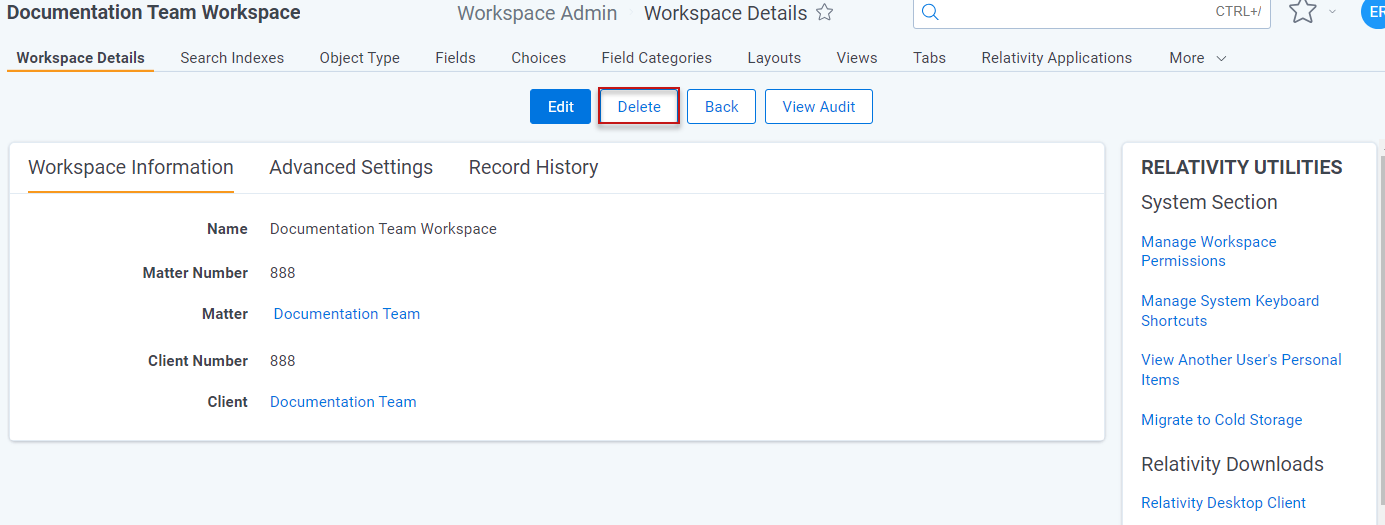Screen dimensions: 1385x525
Task: Open the large favorites star icon
Action: click(1302, 11)
